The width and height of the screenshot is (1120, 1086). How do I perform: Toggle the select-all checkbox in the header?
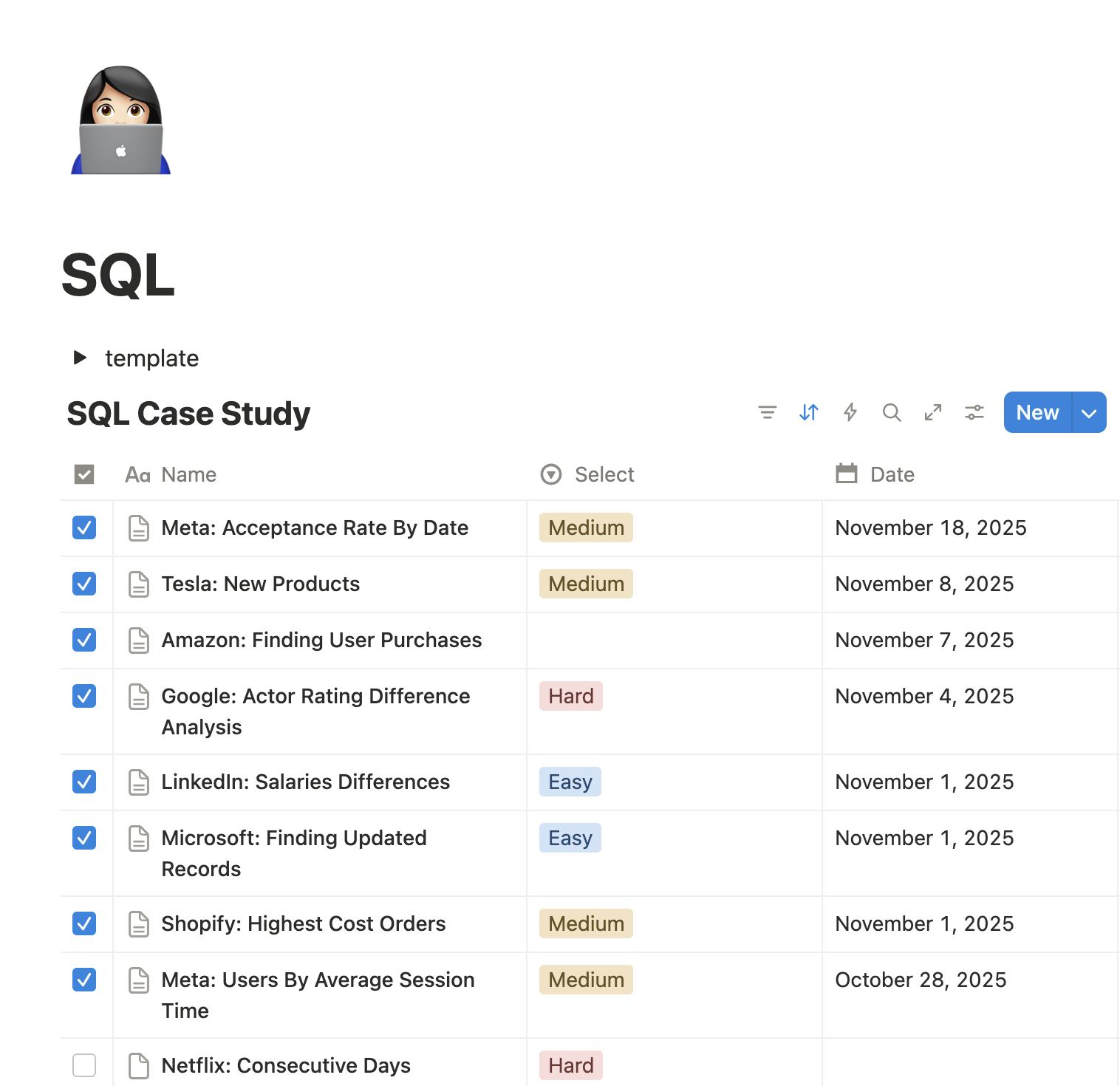(x=84, y=474)
